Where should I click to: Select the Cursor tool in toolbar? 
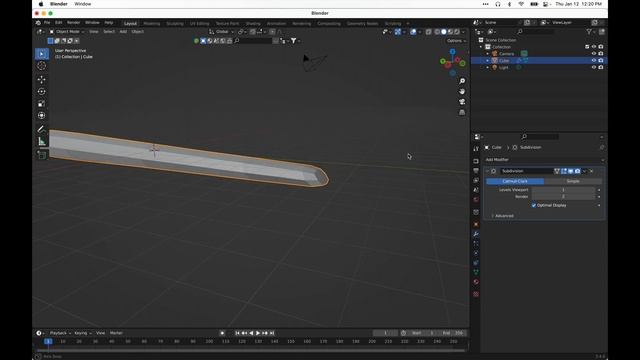click(x=42, y=66)
